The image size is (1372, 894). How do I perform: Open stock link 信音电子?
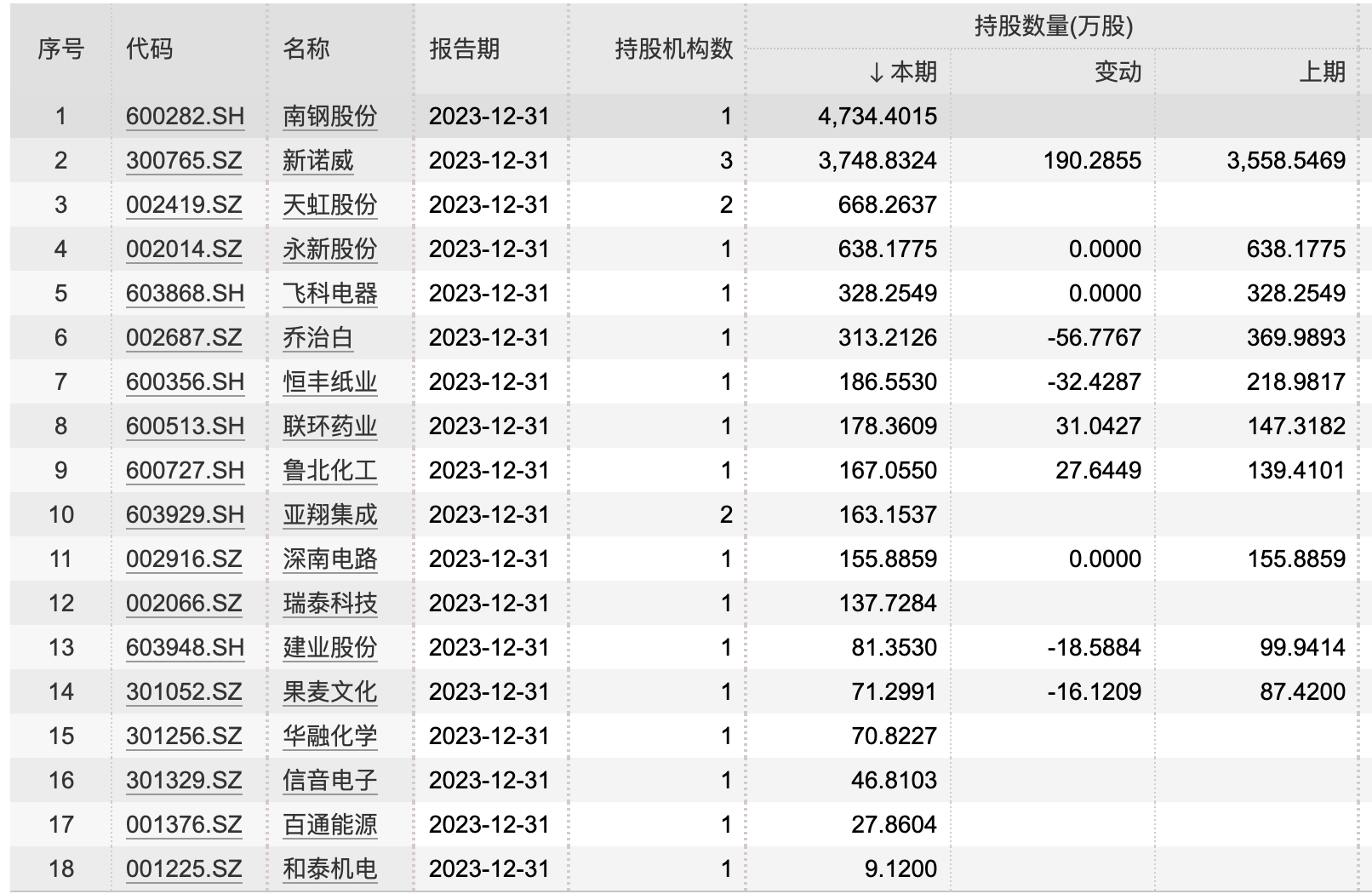[329, 781]
